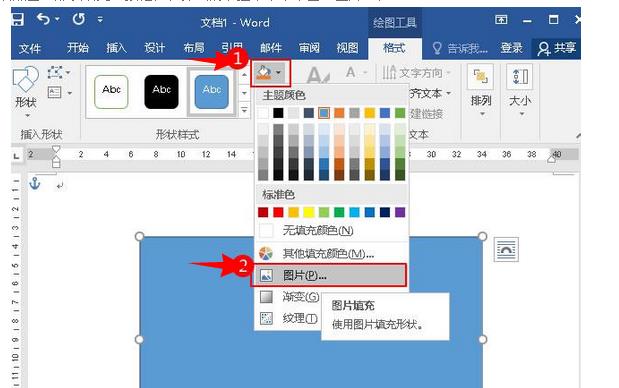Expand the shape styles gallery More button
Viewport: 619px width, 388px height.
244,110
